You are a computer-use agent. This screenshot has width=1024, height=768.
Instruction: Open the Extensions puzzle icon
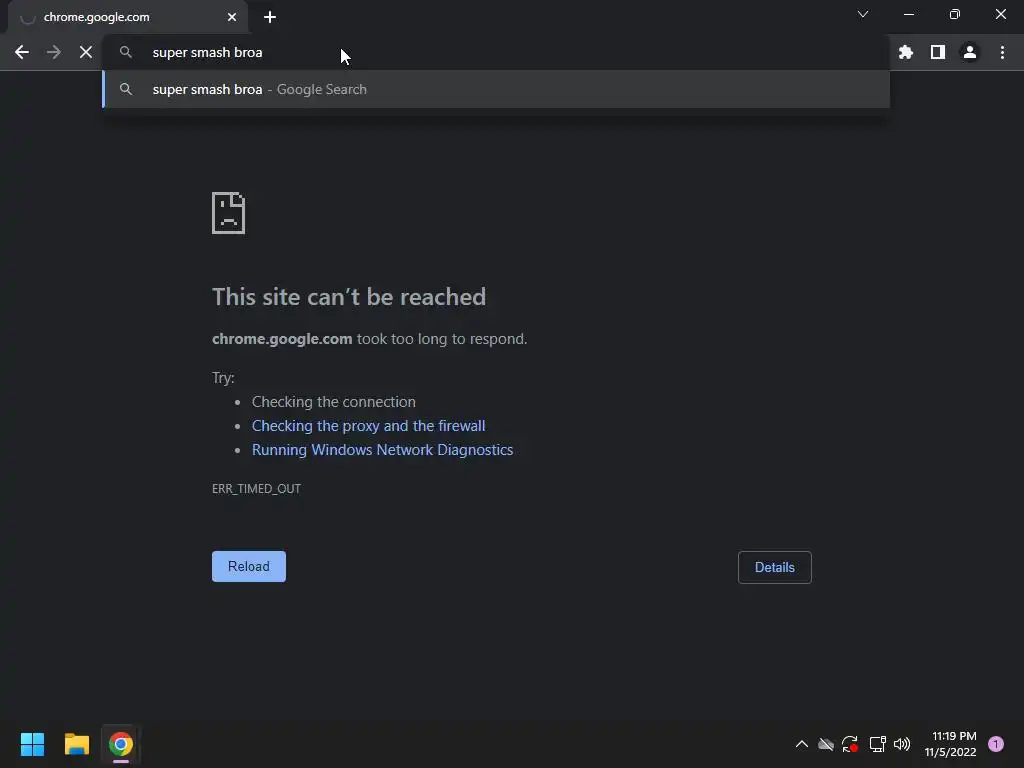point(905,52)
